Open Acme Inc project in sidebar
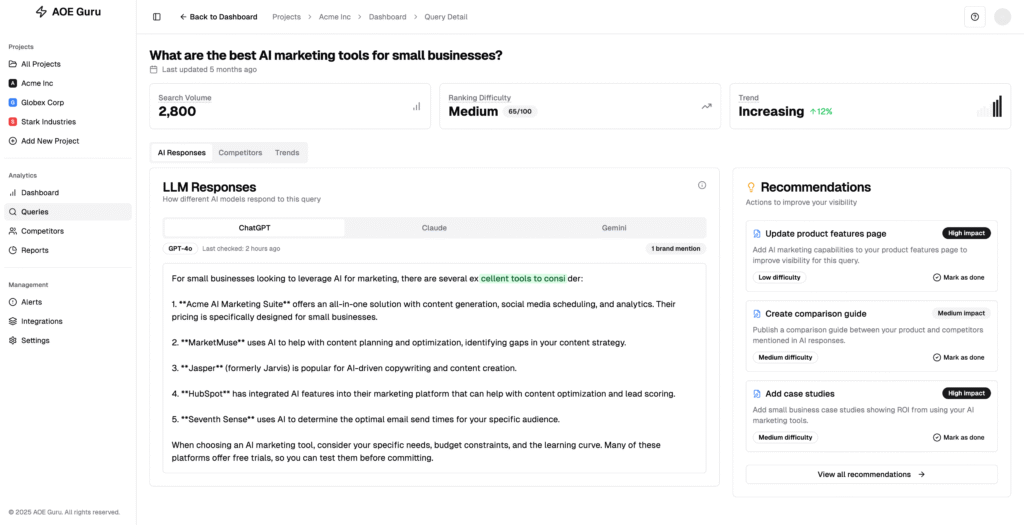 pyautogui.click(x=40, y=83)
